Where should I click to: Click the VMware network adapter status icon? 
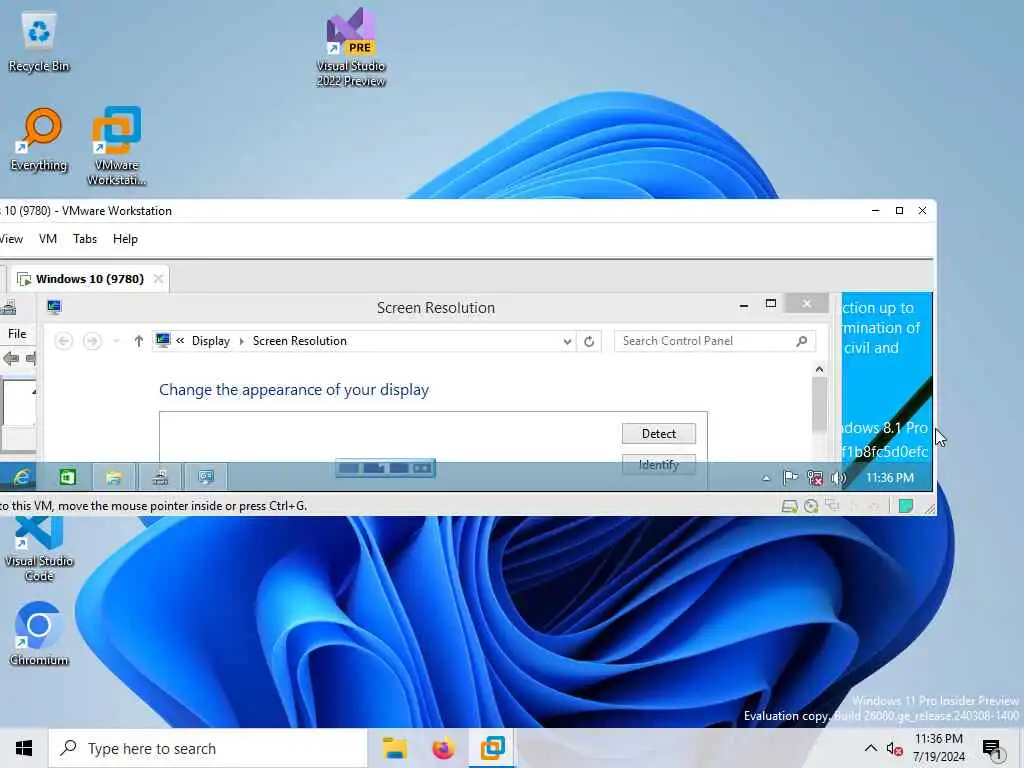point(833,505)
